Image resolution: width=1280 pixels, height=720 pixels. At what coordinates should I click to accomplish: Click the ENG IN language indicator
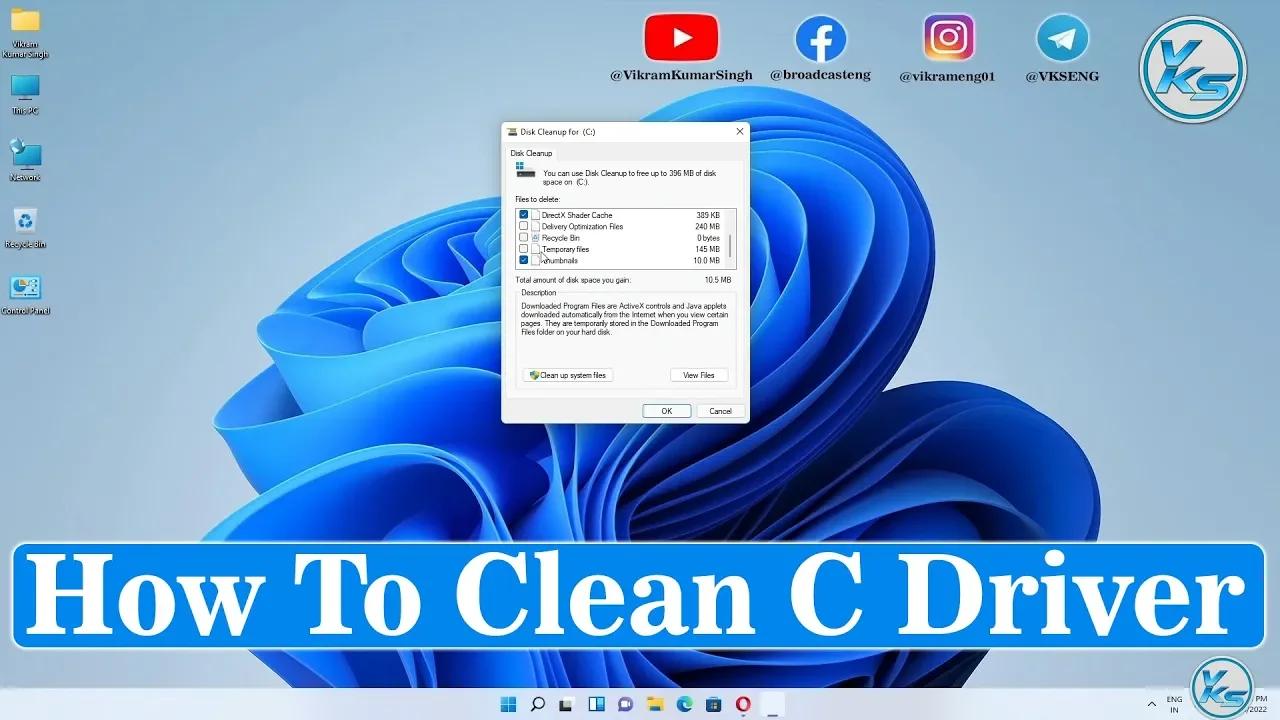1175,704
